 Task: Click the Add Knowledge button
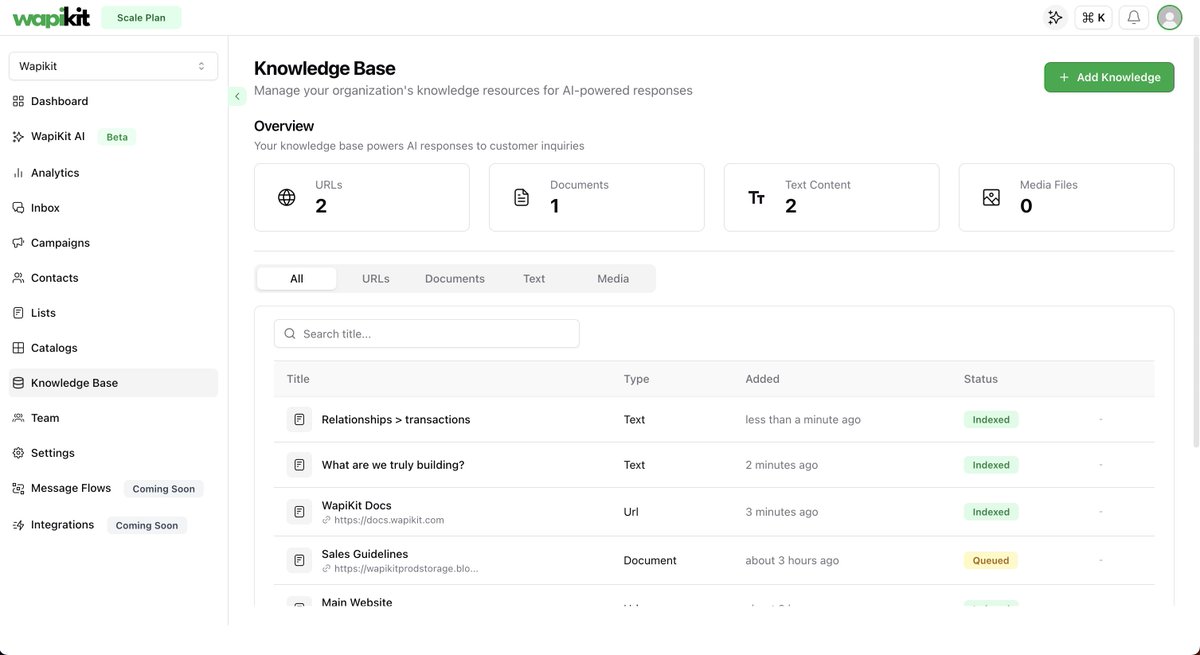1109,77
